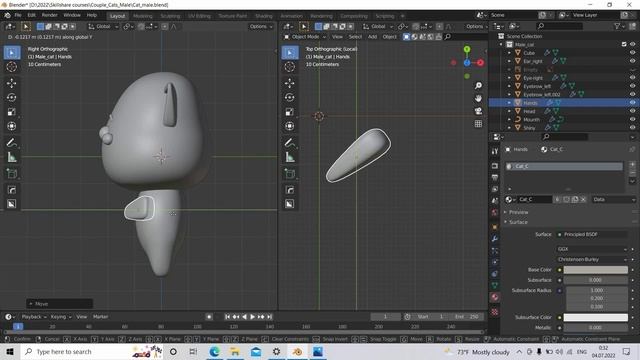Choose the Scale tool in the right viewport

click(290, 112)
